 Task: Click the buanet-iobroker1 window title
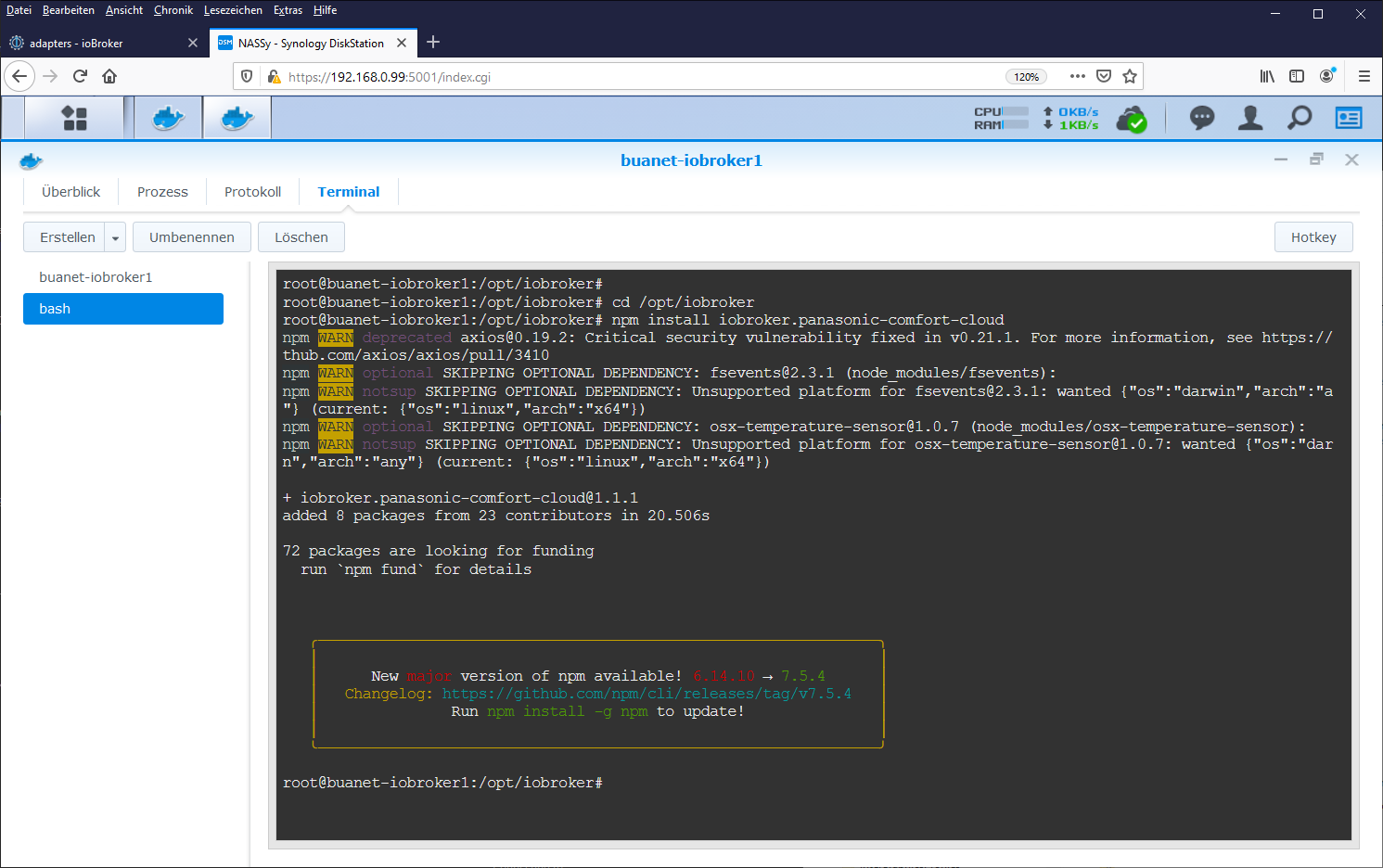691,160
